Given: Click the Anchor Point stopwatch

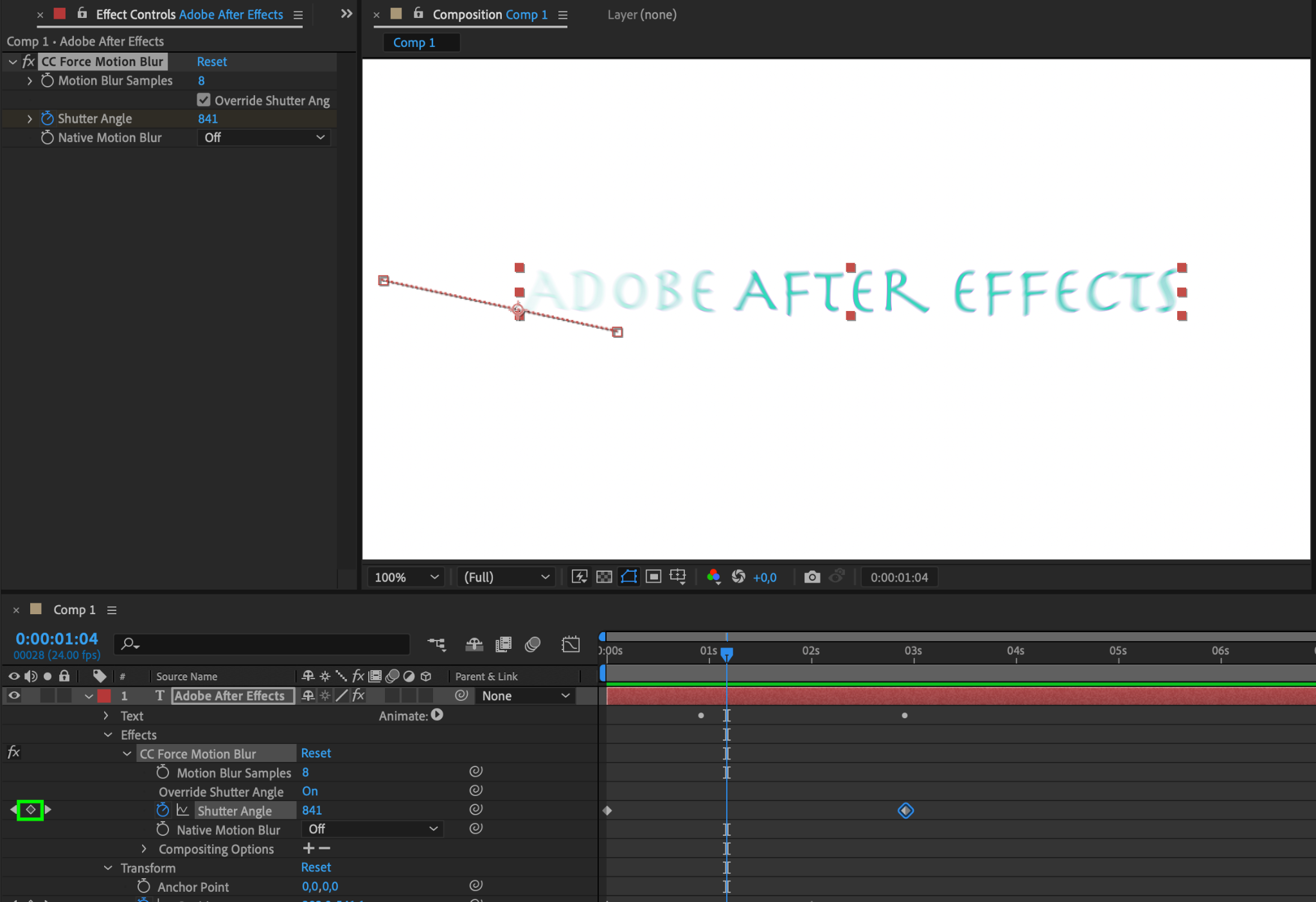Looking at the screenshot, I should pyautogui.click(x=143, y=886).
